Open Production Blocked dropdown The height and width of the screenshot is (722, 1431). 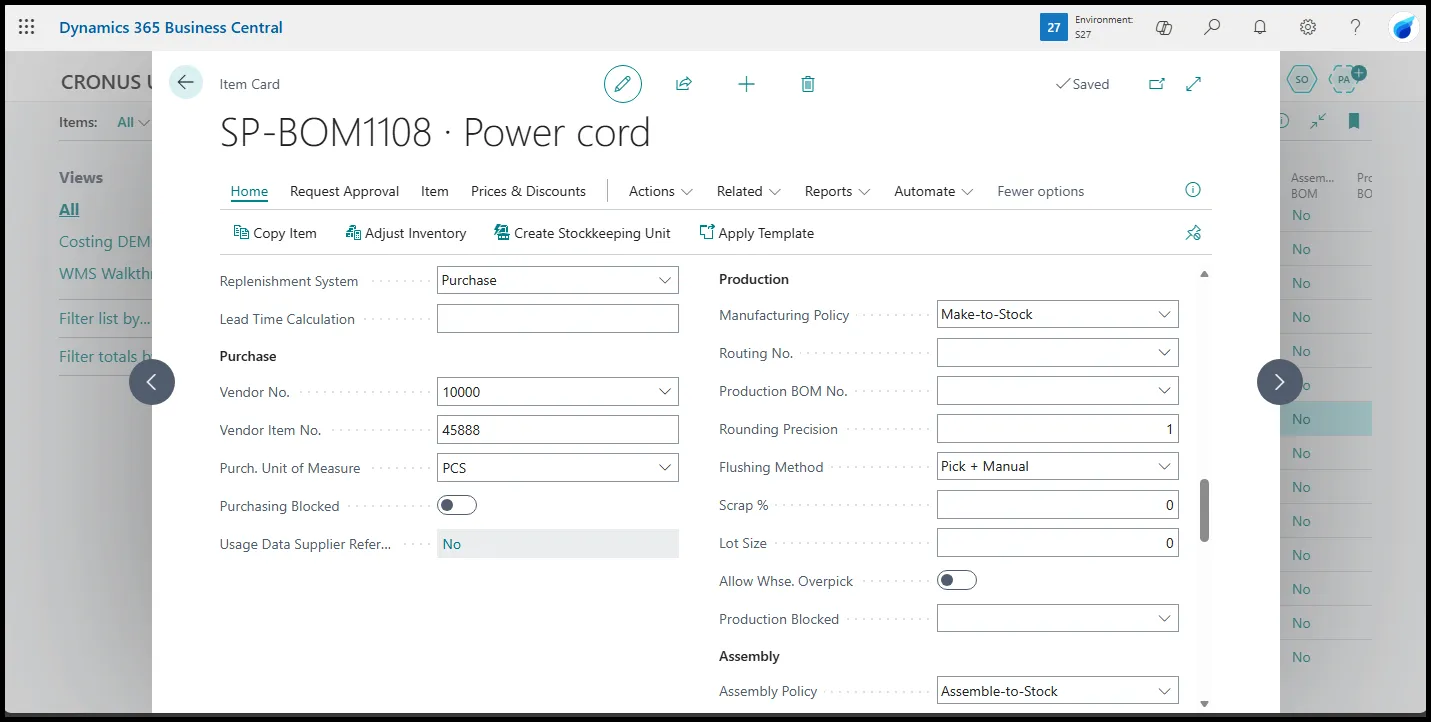pos(1164,618)
